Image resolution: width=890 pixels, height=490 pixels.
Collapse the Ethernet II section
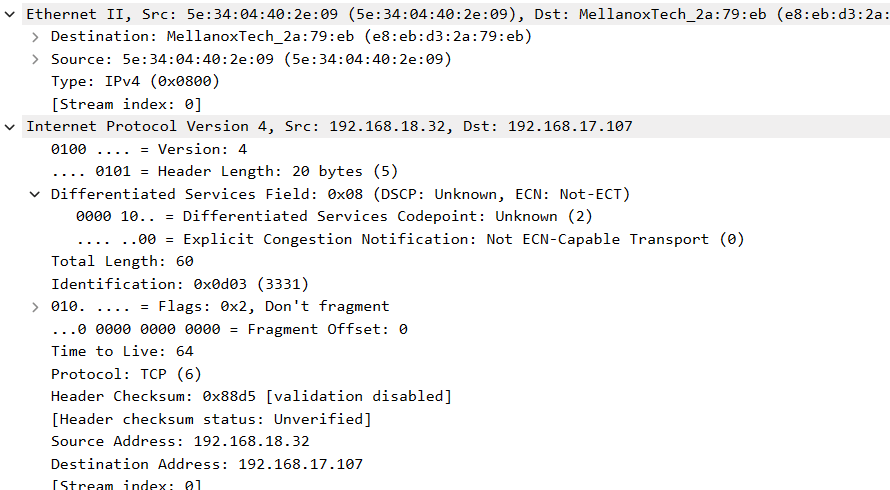coord(10,14)
